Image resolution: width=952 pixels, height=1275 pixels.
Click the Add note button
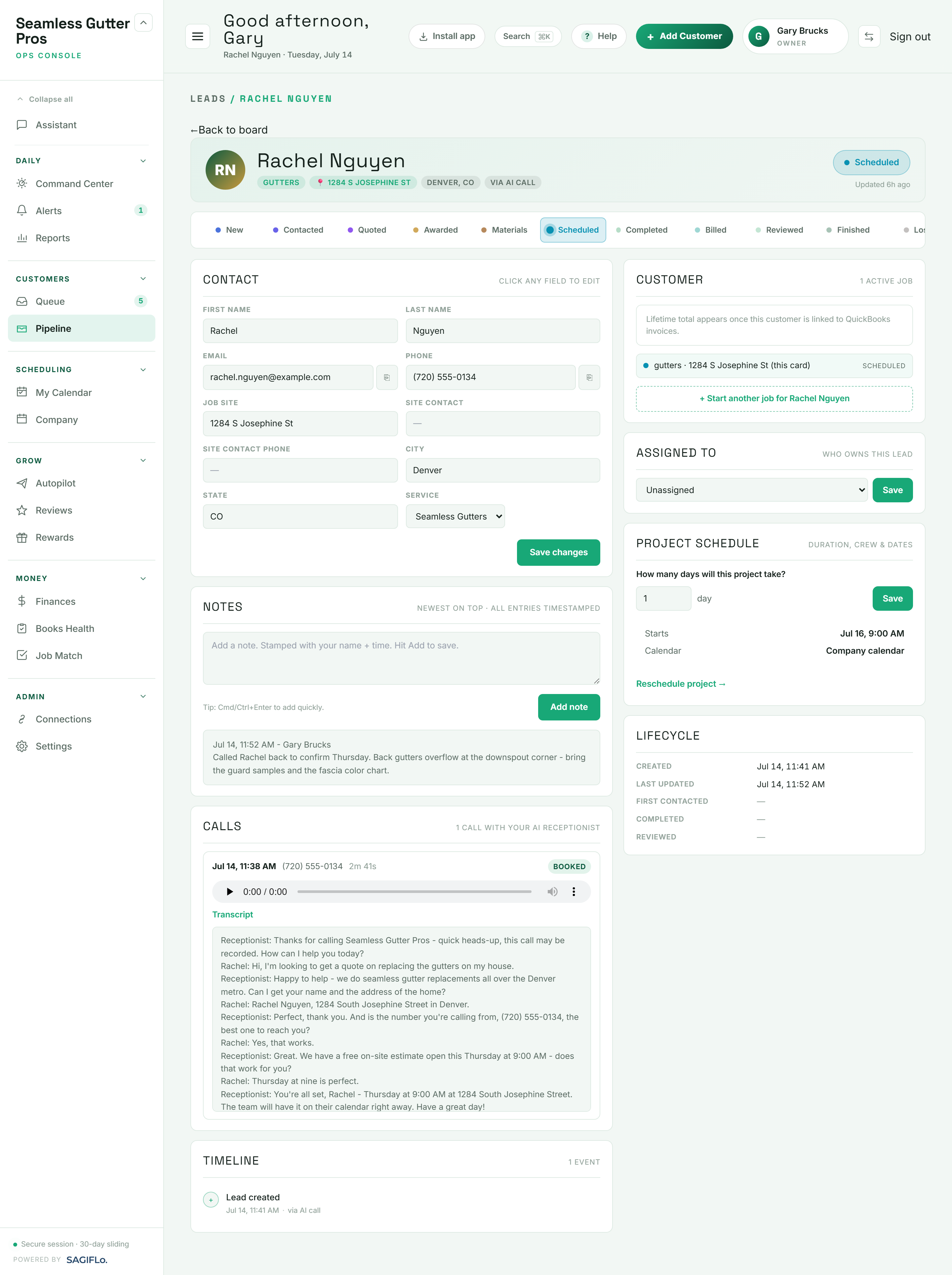568,707
